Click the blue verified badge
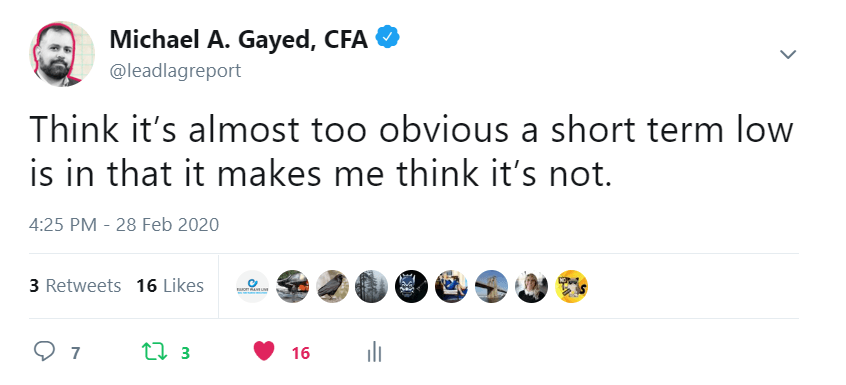 click(x=387, y=38)
